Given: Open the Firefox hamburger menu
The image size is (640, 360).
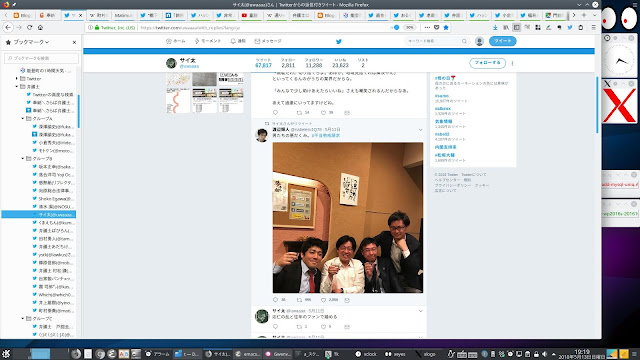Looking at the screenshot, I should [x=593, y=27].
